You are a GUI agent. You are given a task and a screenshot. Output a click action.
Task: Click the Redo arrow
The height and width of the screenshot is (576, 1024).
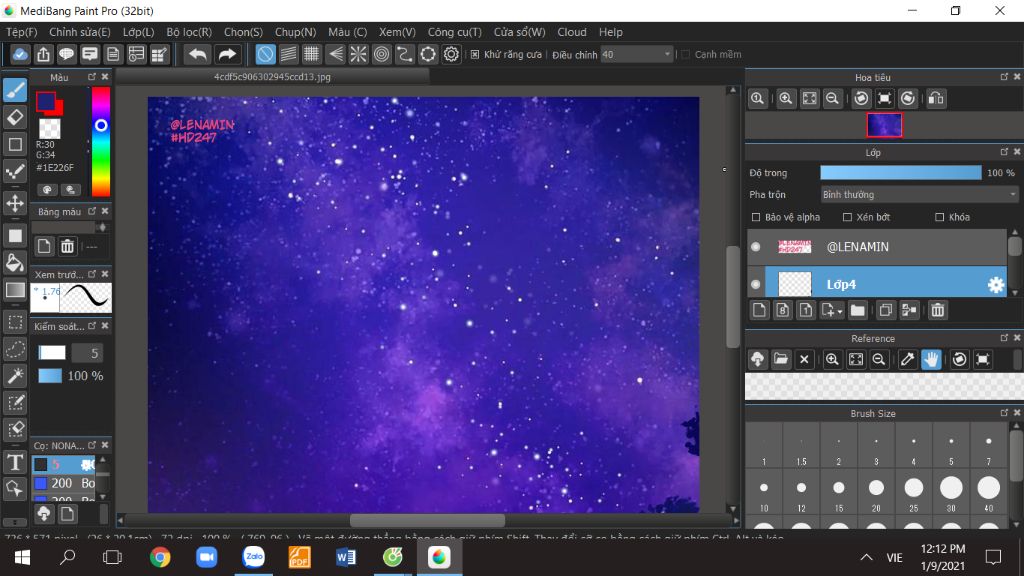(x=227, y=54)
